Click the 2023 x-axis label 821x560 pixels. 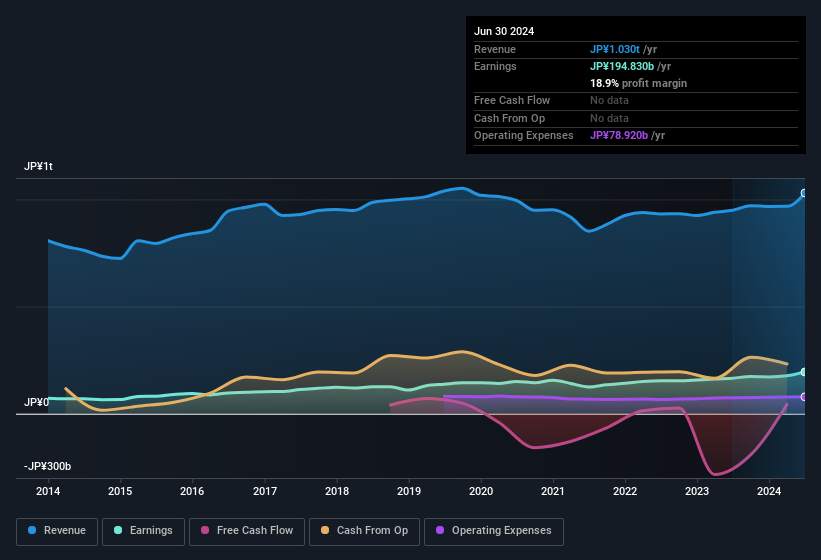[x=697, y=491]
